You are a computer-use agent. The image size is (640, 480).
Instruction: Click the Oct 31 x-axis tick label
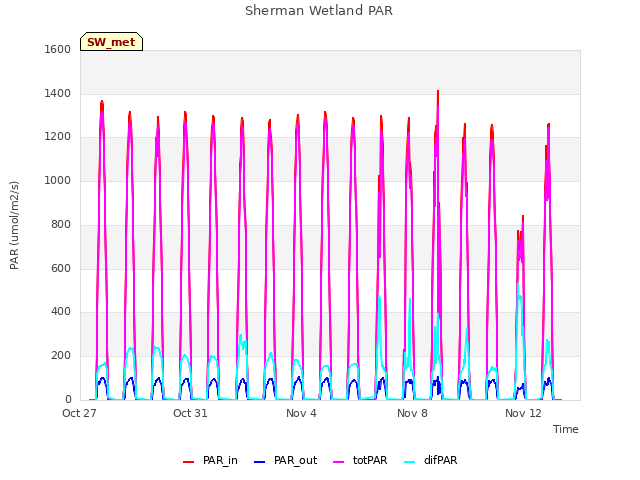190,413
